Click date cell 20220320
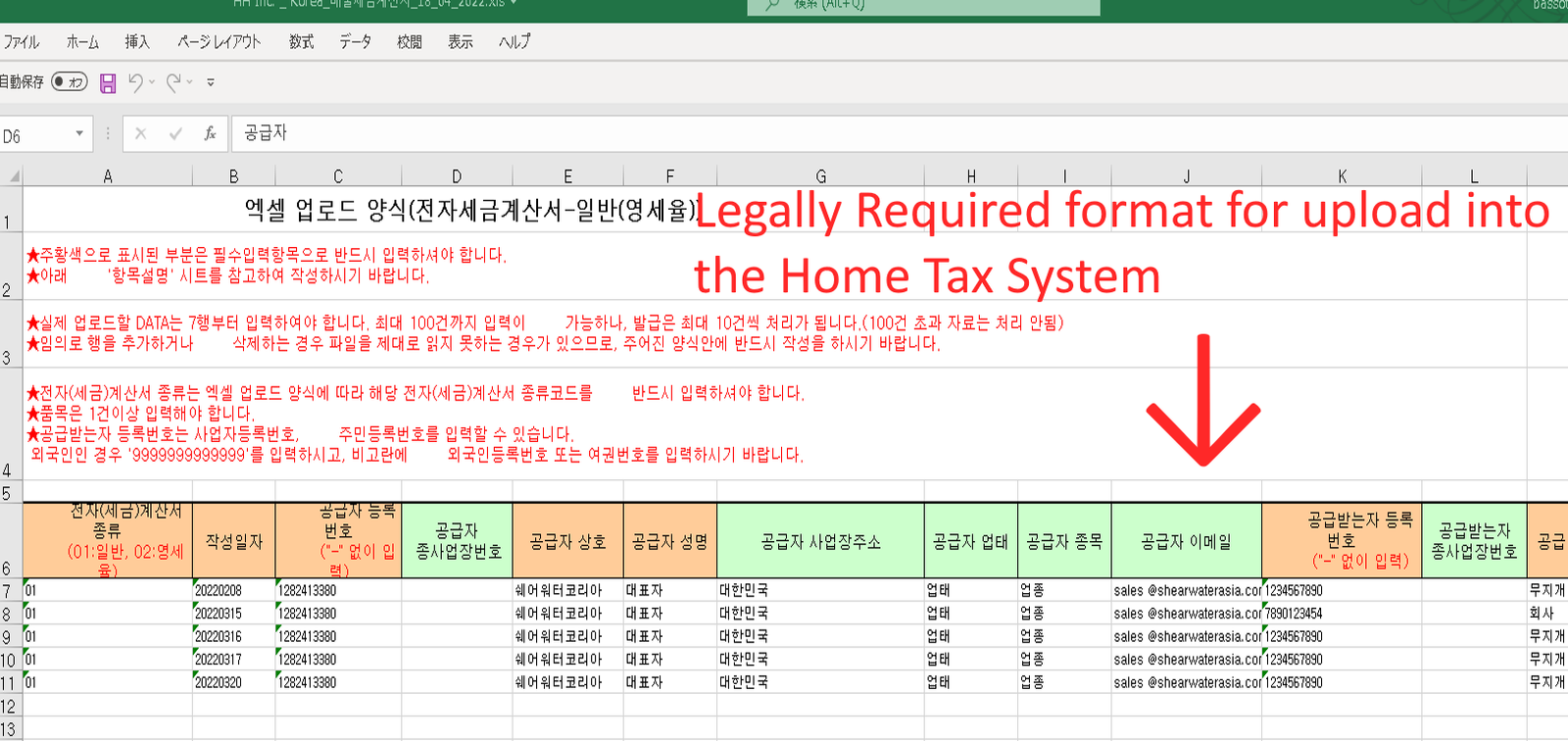Viewport: 1568px width, 741px height. click(x=233, y=682)
